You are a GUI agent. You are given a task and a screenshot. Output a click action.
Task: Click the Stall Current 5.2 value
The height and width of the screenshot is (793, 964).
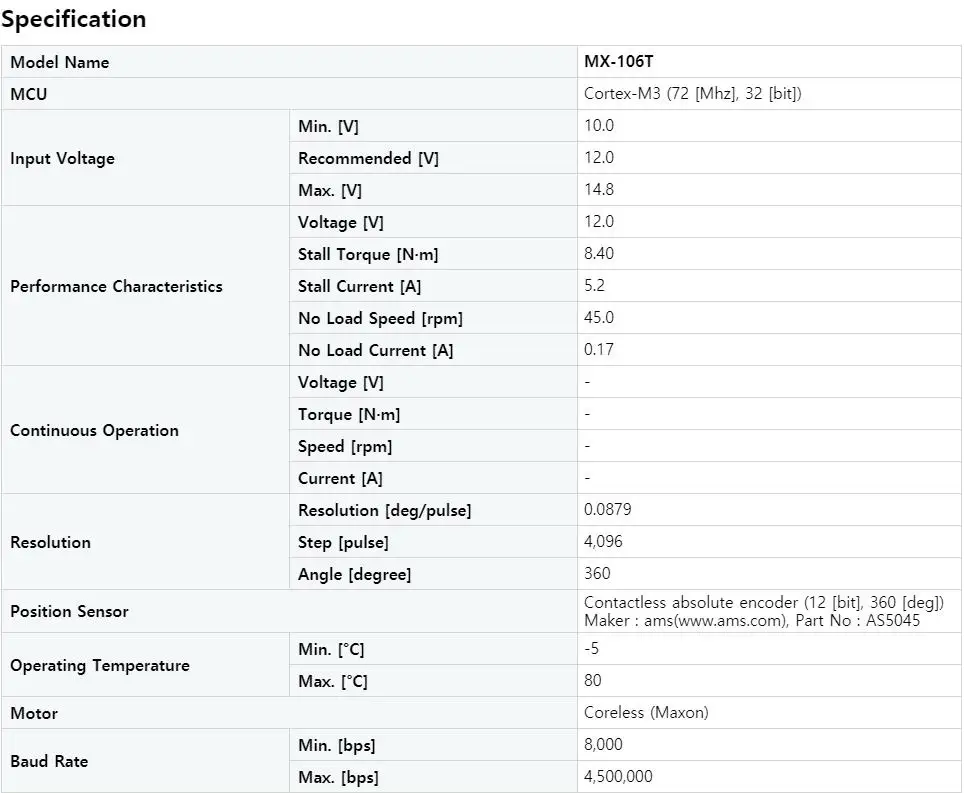click(595, 285)
